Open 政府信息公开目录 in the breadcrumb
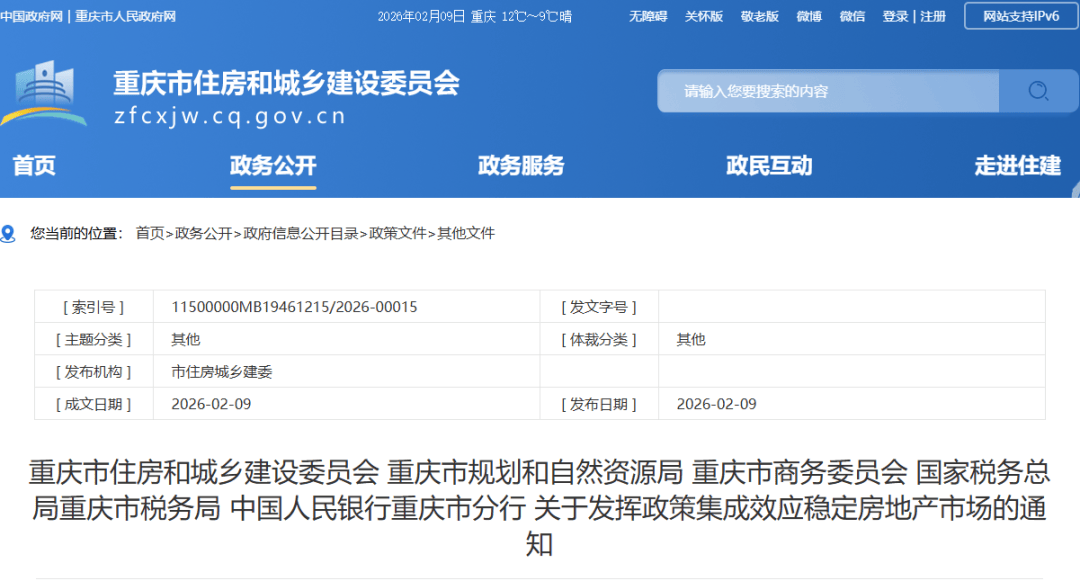 (301, 234)
